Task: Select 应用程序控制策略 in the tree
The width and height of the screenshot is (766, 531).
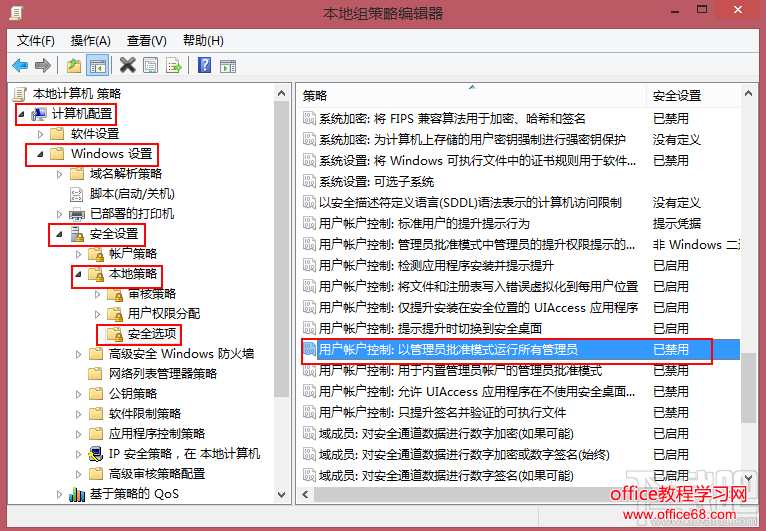Action: (x=157, y=434)
